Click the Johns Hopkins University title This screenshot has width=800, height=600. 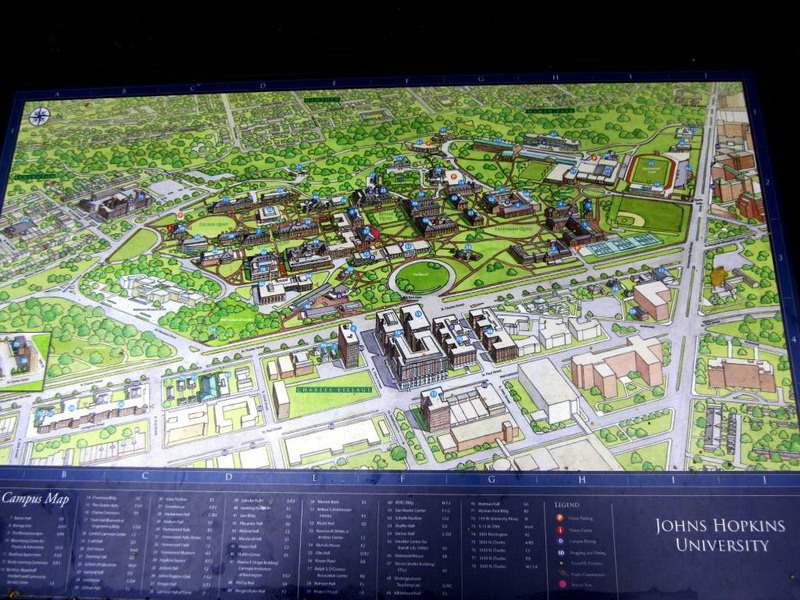coord(720,535)
